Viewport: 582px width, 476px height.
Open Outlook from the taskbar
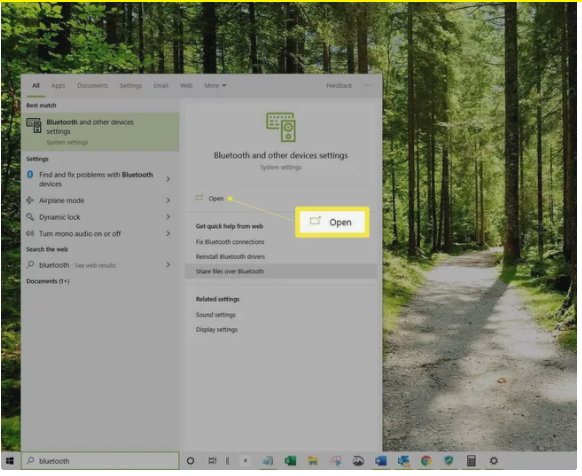(x=403, y=461)
